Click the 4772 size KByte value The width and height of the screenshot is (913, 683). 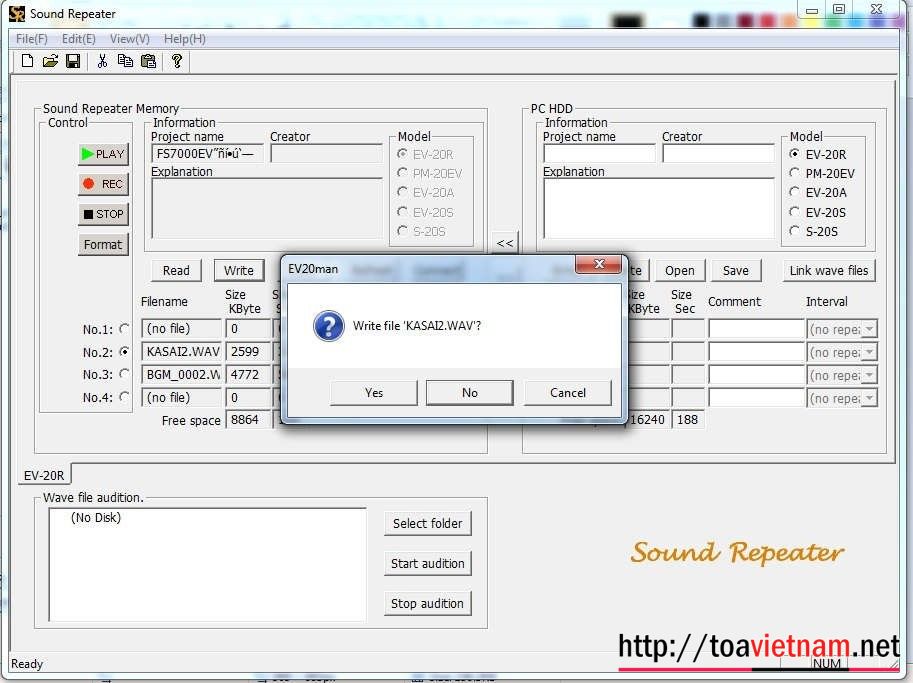tap(248, 374)
